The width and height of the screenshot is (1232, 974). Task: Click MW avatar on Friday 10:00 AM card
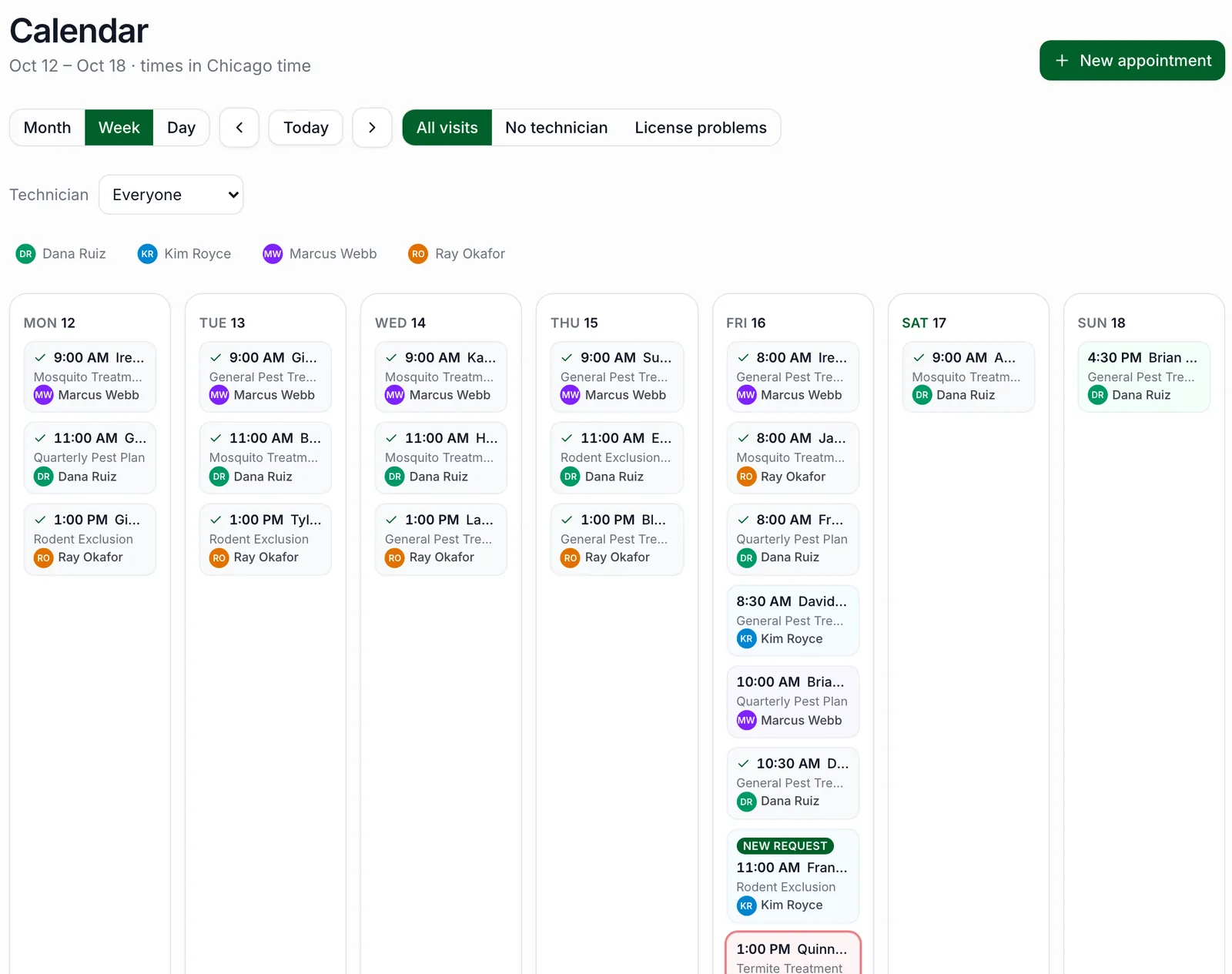tap(746, 721)
